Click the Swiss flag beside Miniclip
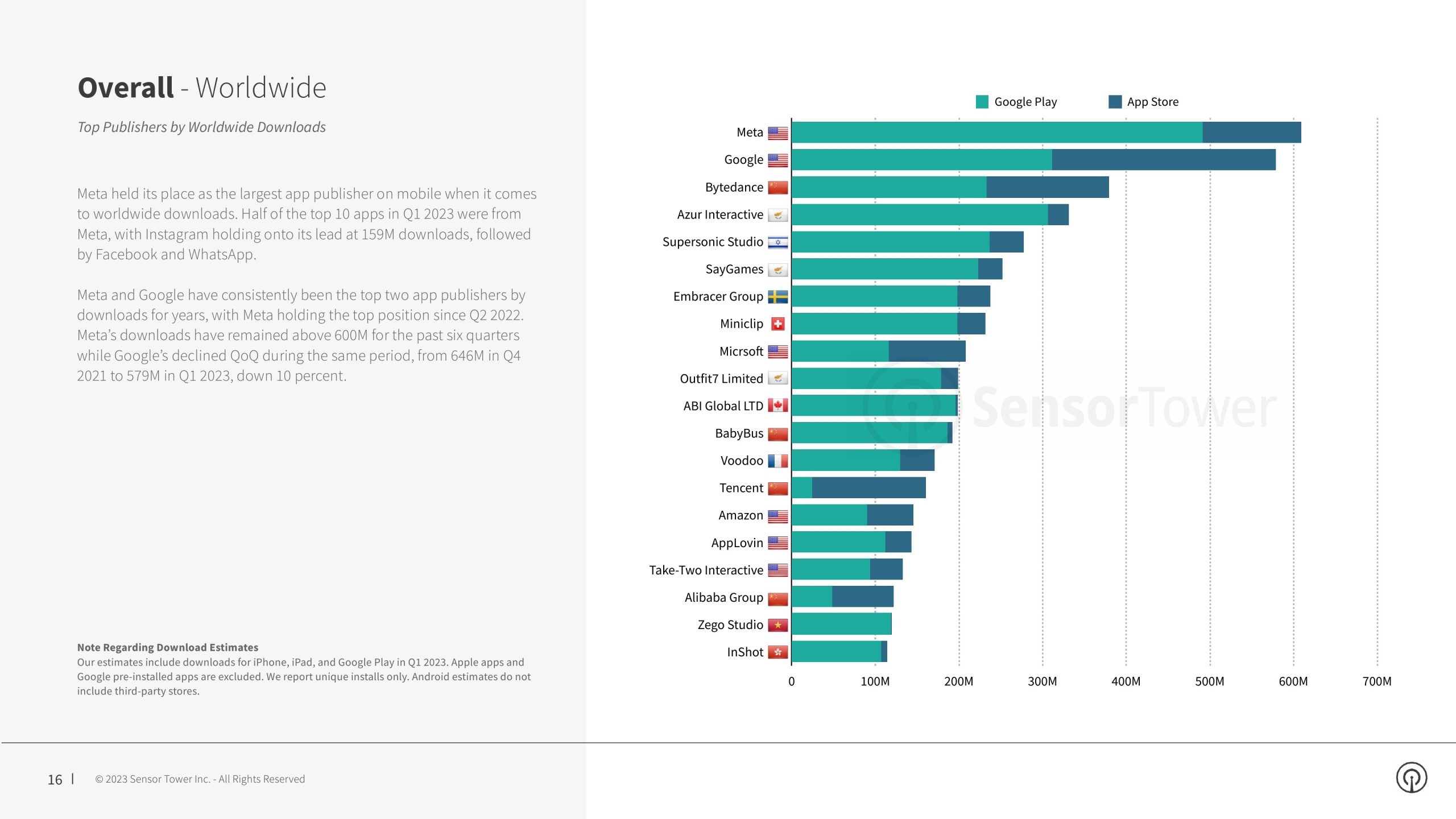This screenshot has height=819, width=1456. click(x=777, y=324)
